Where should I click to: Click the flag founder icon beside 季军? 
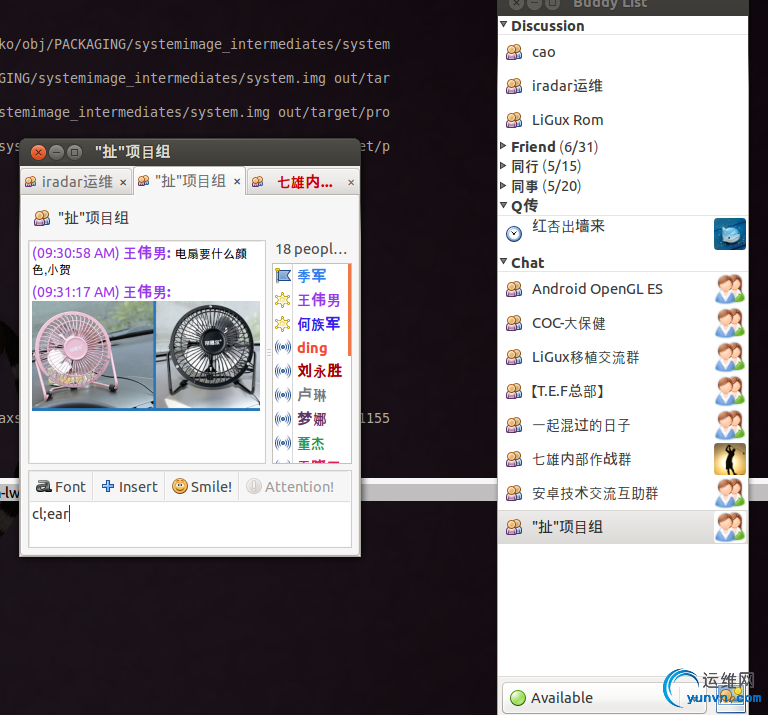click(x=283, y=276)
